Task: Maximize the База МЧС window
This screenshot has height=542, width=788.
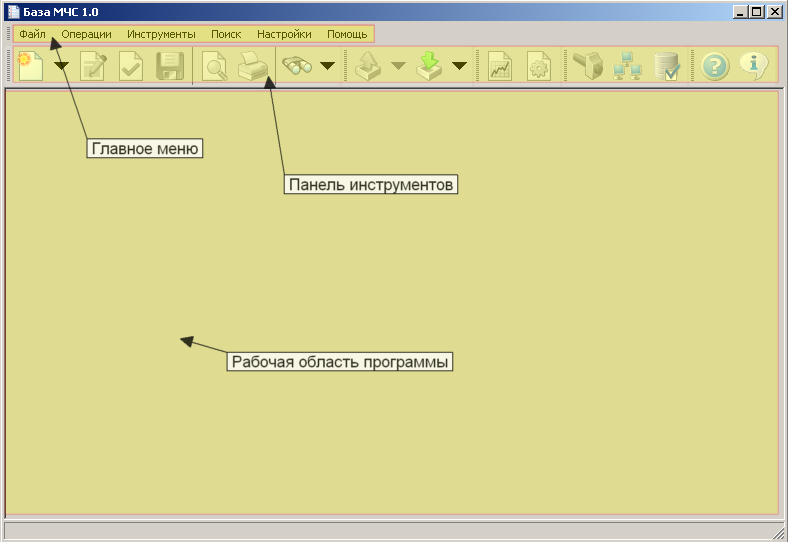Action: (x=757, y=12)
